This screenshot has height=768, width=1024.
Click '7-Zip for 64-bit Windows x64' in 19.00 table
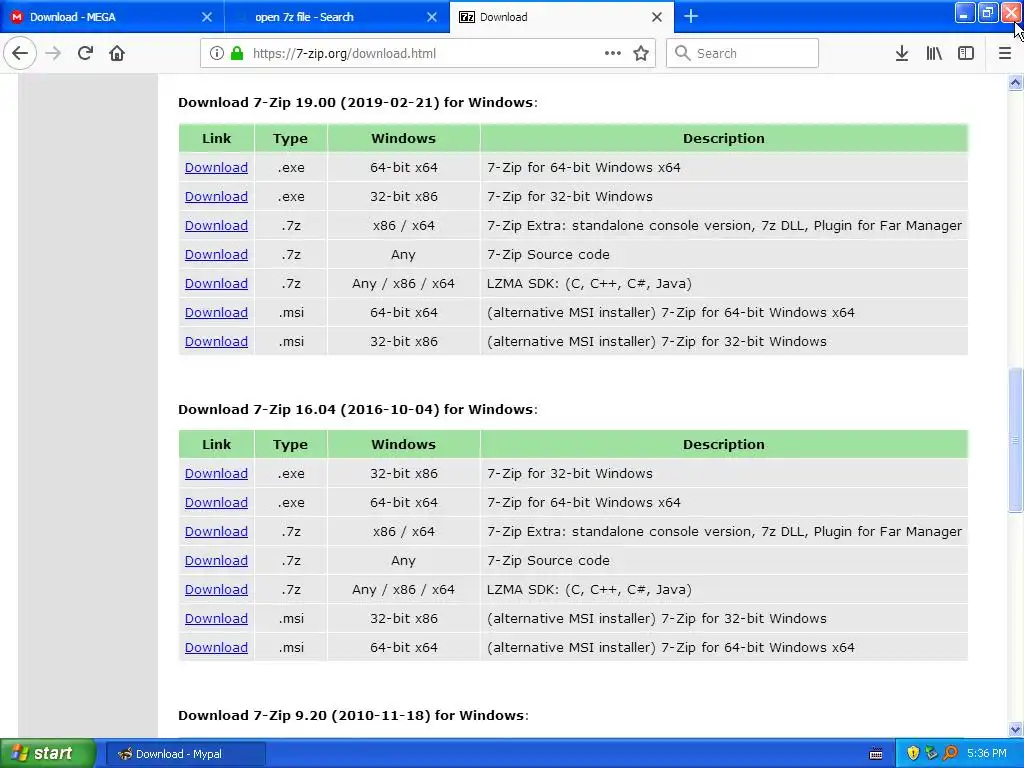pos(584,167)
